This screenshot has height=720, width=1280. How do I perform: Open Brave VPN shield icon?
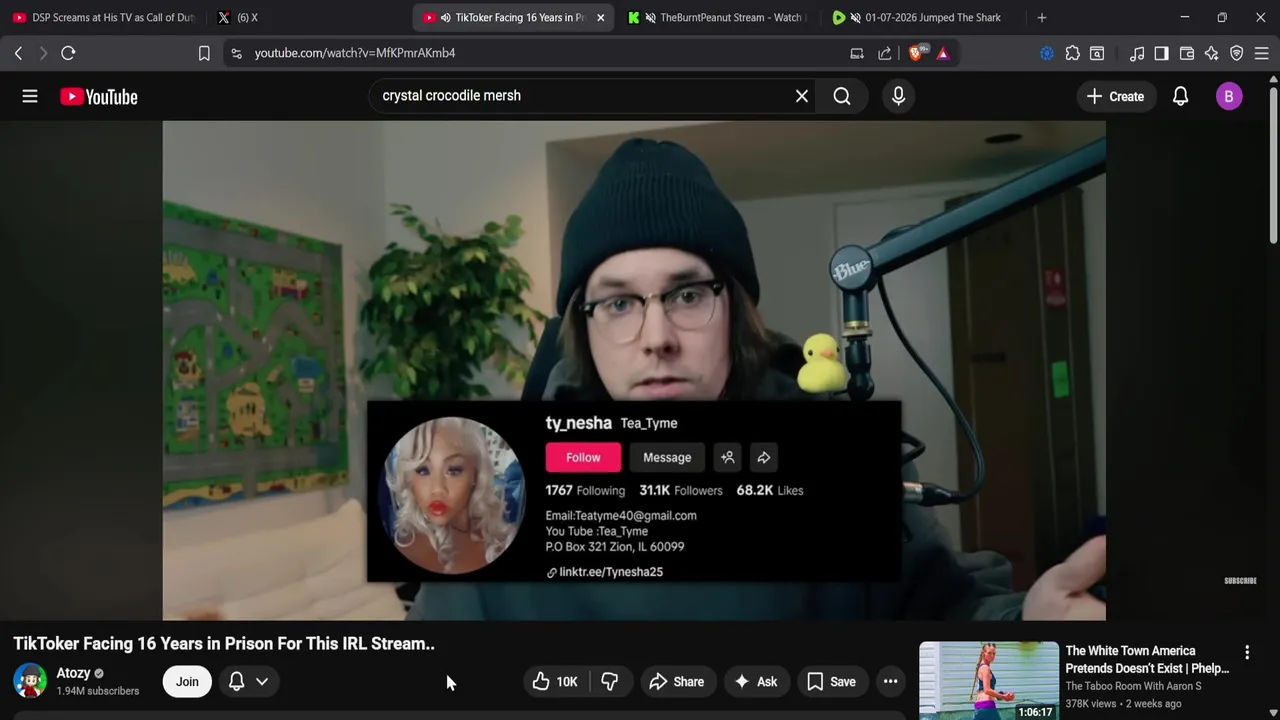(x=1237, y=53)
